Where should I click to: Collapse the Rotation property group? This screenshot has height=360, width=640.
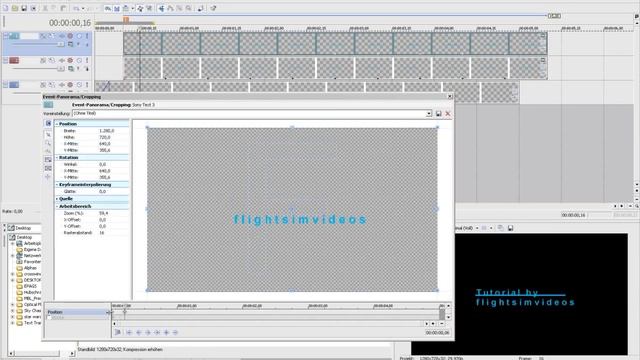57,158
